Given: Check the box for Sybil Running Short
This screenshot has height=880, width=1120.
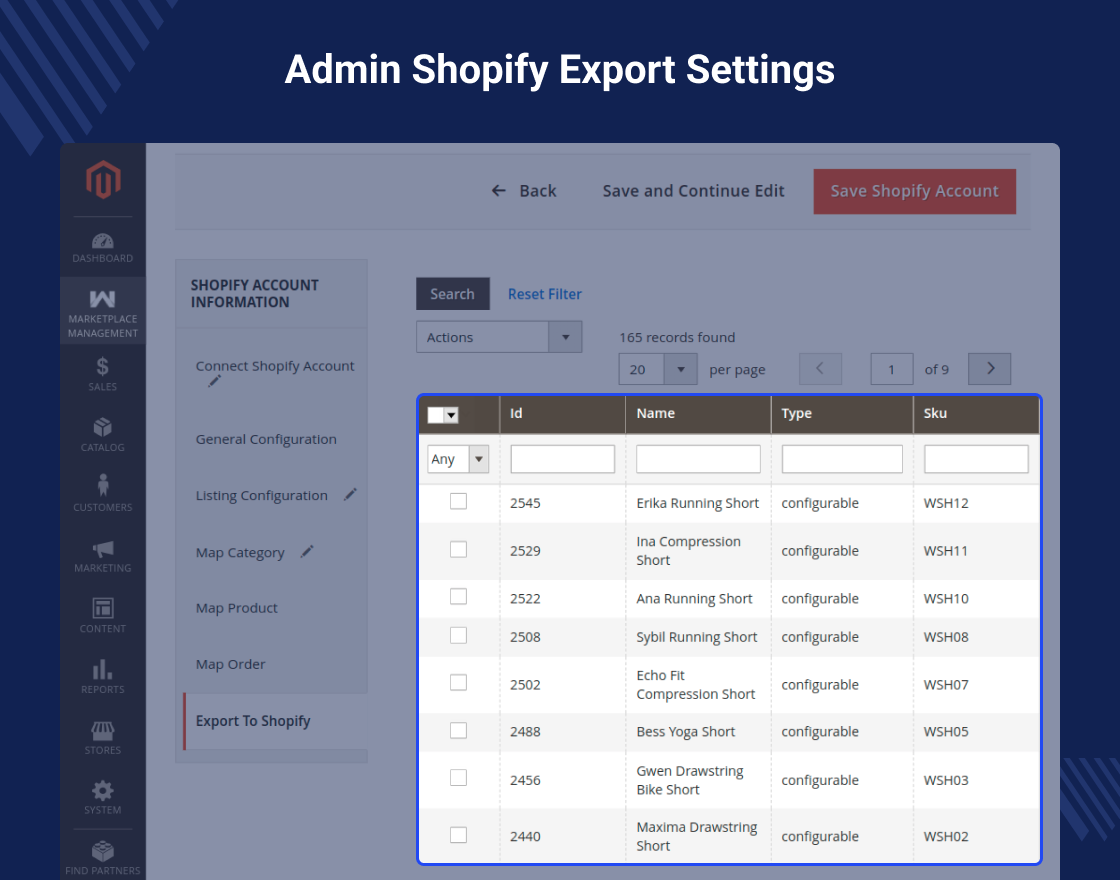Looking at the screenshot, I should [459, 635].
